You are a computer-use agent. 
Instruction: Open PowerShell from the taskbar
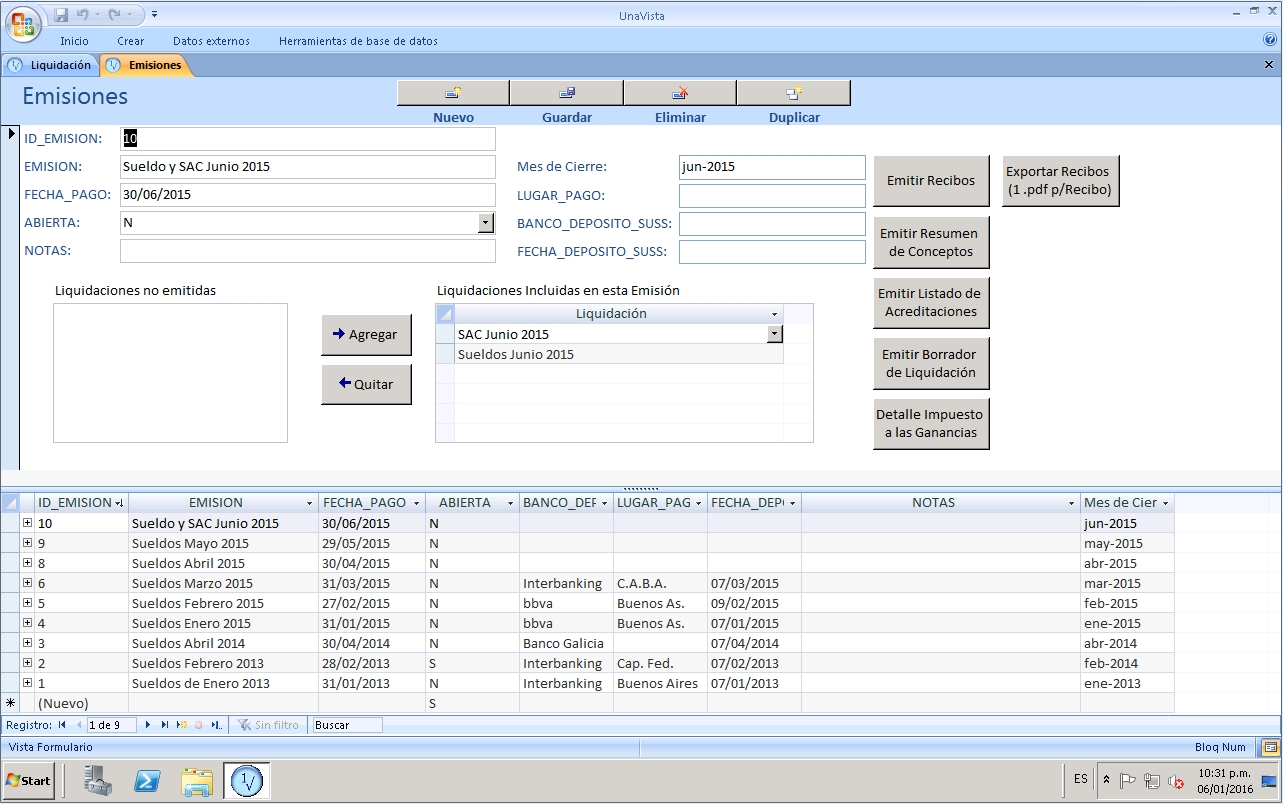tap(148, 781)
